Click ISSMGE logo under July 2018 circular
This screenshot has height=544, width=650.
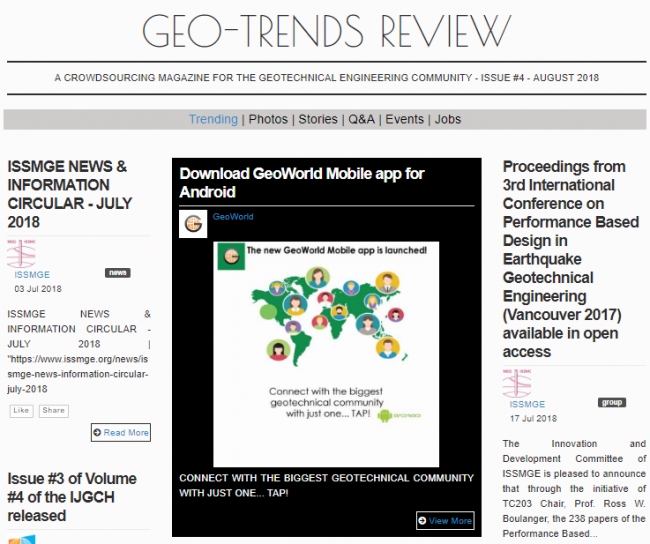[21, 253]
